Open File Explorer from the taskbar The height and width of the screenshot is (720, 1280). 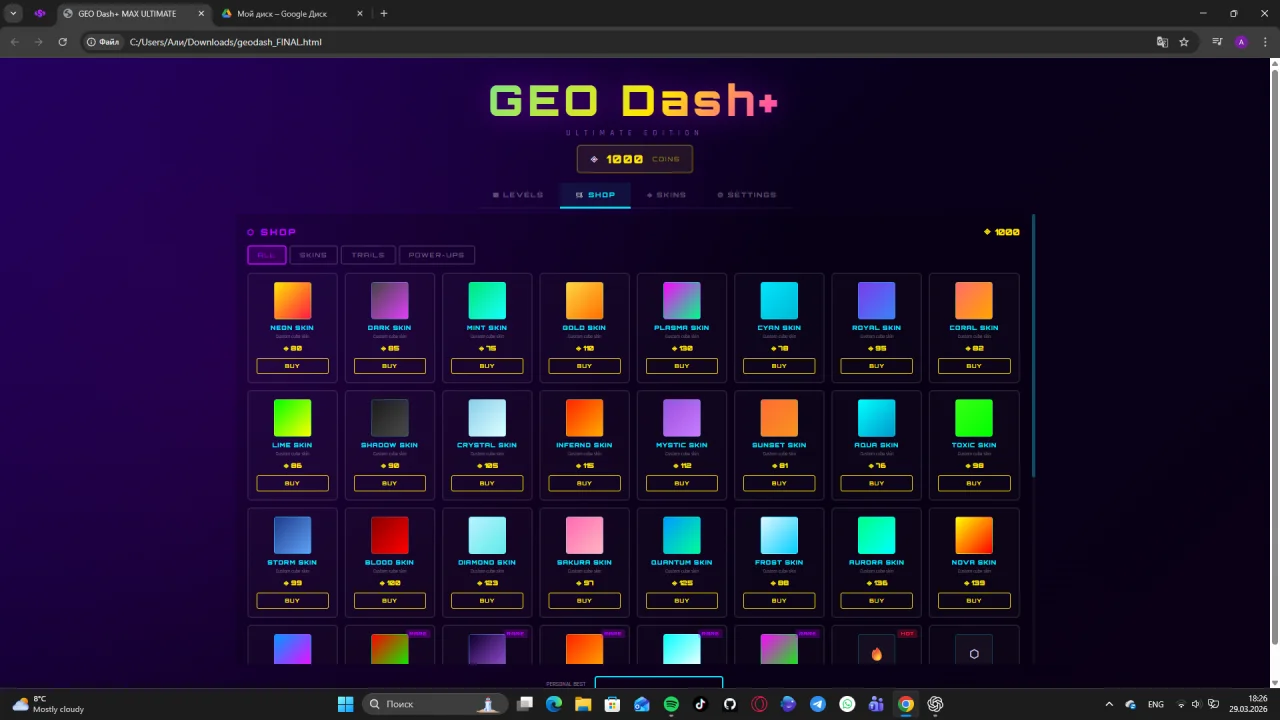(583, 704)
